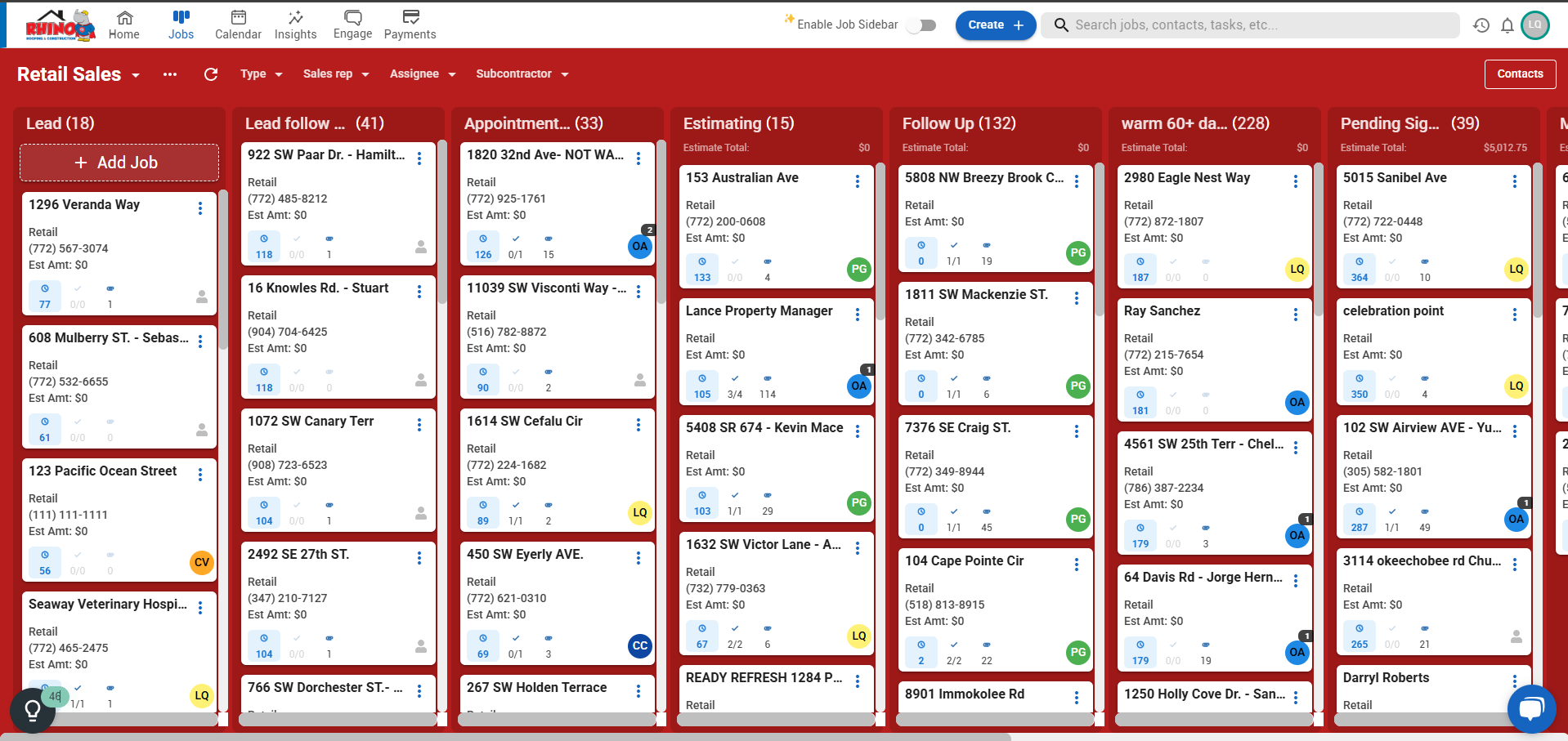Open kebab menu for 922 SW Paar Dr.
This screenshot has width=1568, height=741.
point(419,158)
